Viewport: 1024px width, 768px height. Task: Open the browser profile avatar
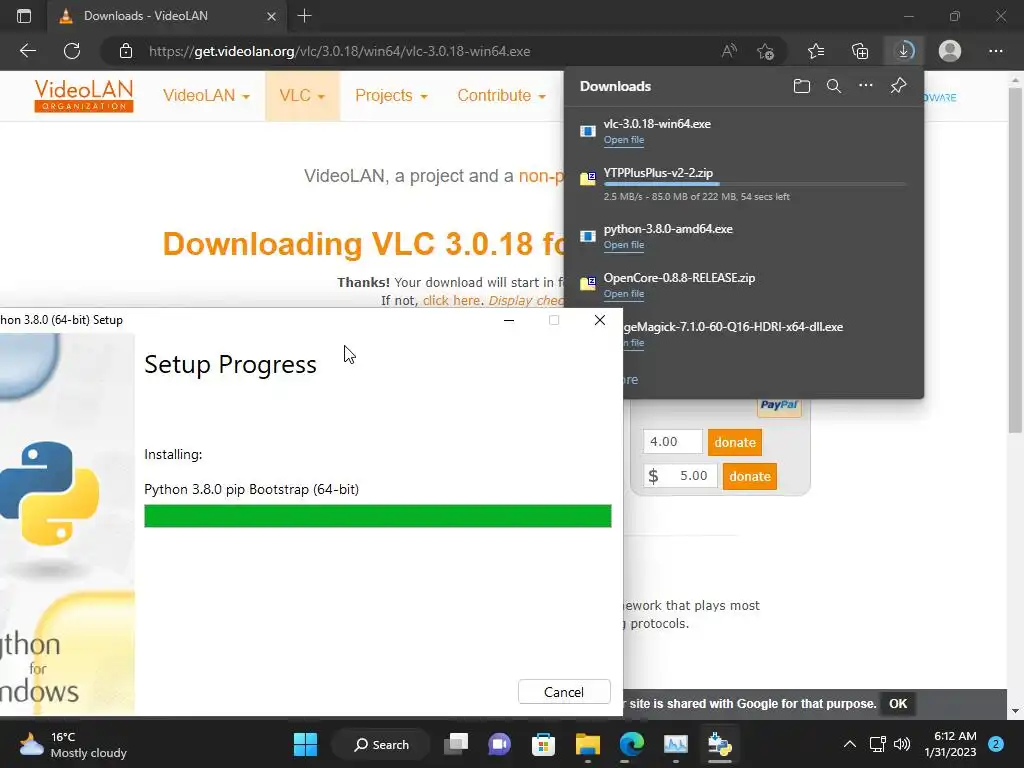point(950,51)
